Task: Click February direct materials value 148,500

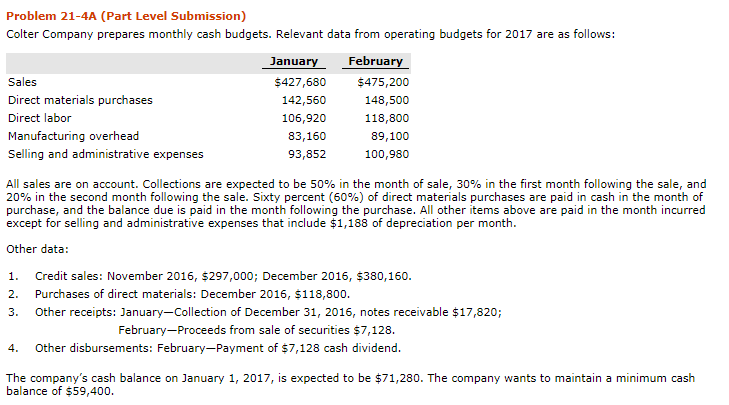Action: (x=387, y=100)
